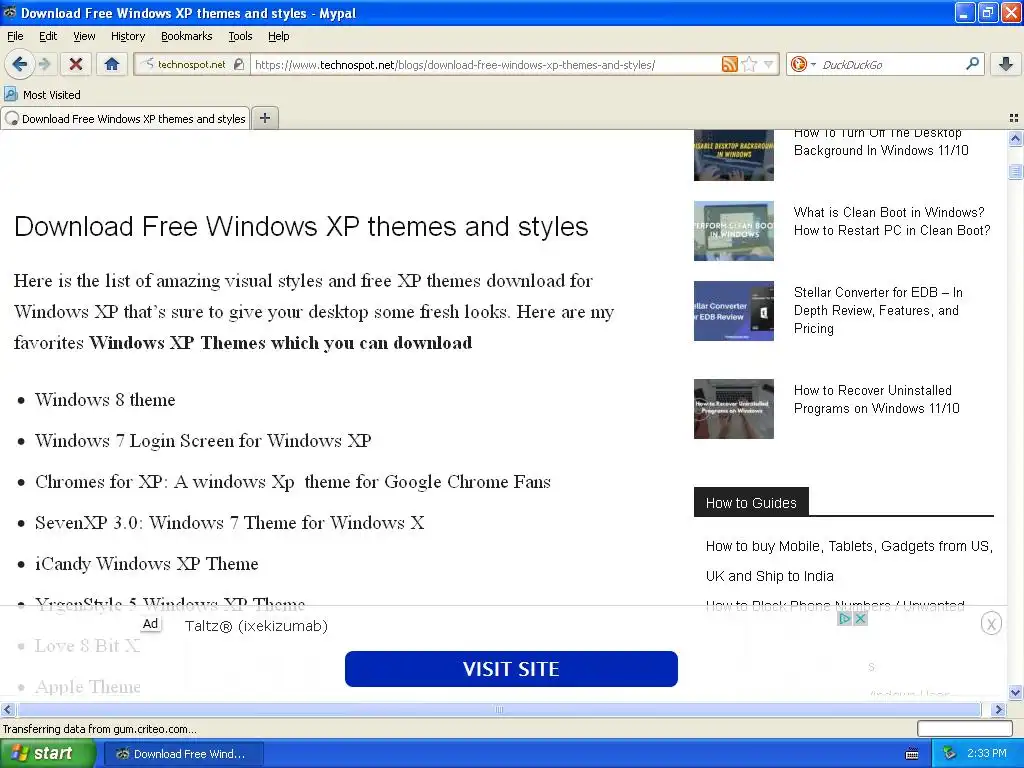Open URL history dropdown arrow in address bar

tap(769, 64)
